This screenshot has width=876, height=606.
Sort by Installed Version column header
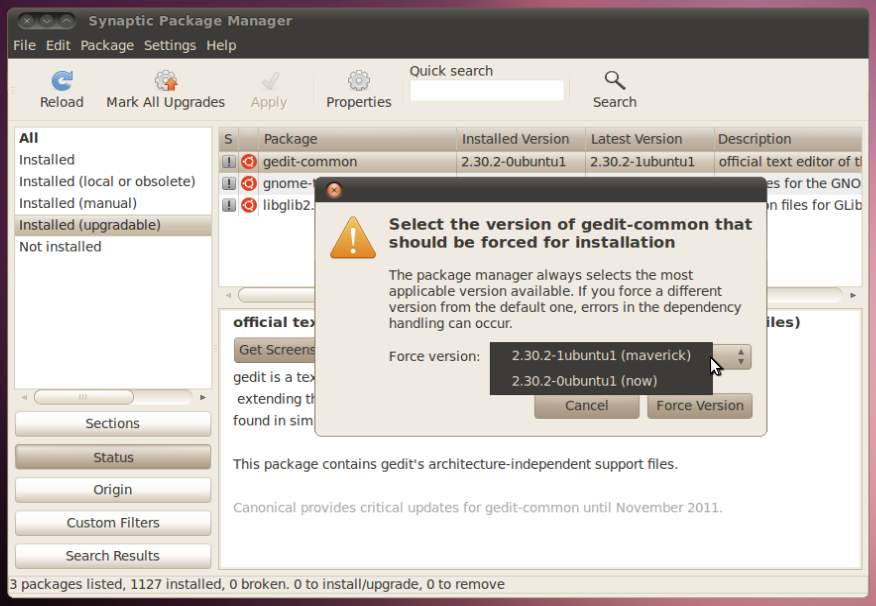pyautogui.click(x=521, y=139)
